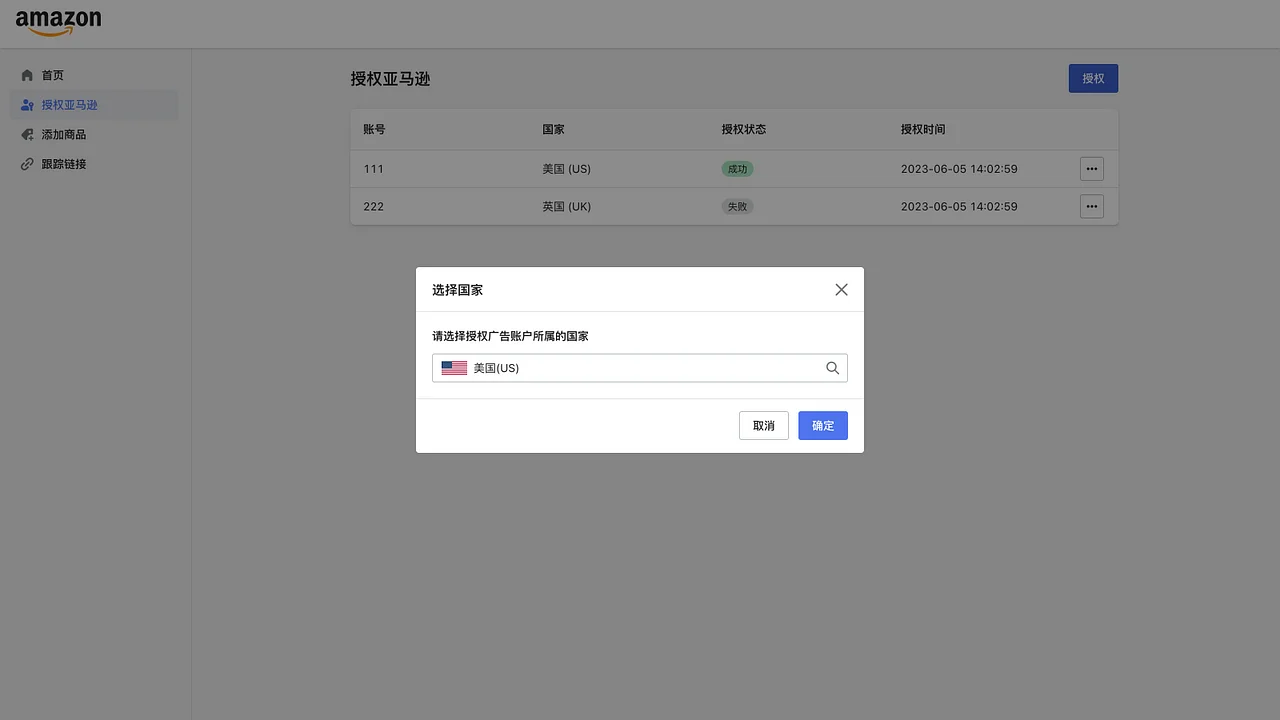Click the 授权时间 column header
The image size is (1280, 720).
click(x=923, y=129)
